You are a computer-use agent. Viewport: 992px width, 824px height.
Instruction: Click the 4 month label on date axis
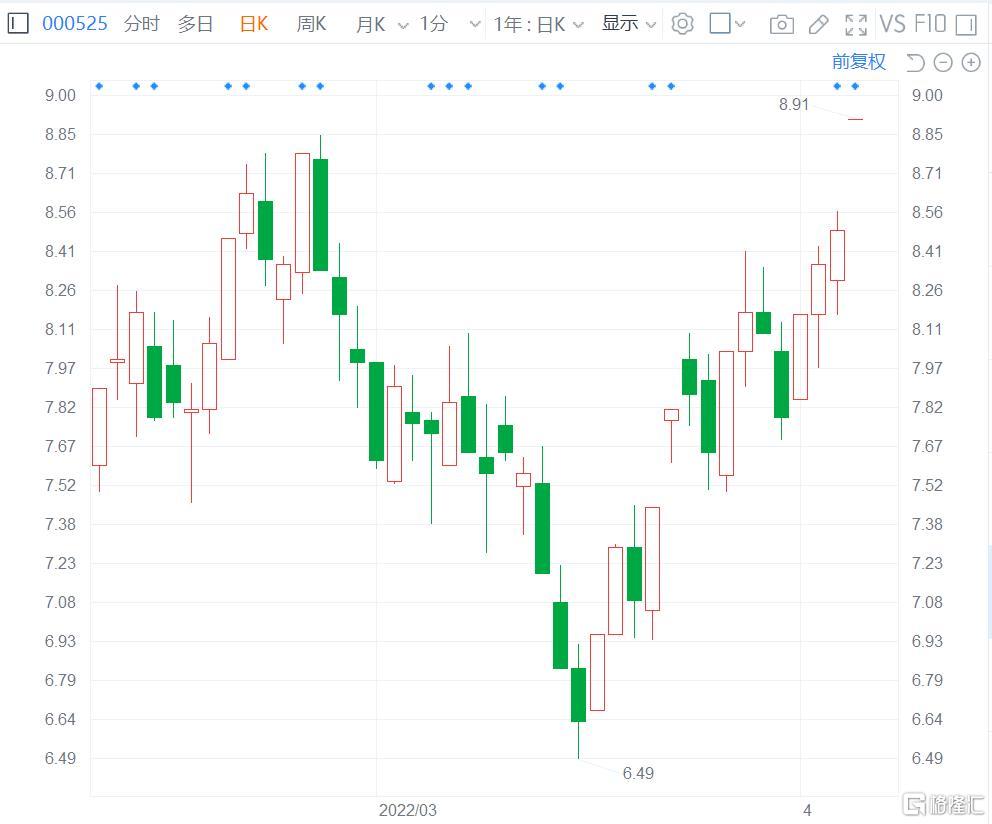coord(807,810)
